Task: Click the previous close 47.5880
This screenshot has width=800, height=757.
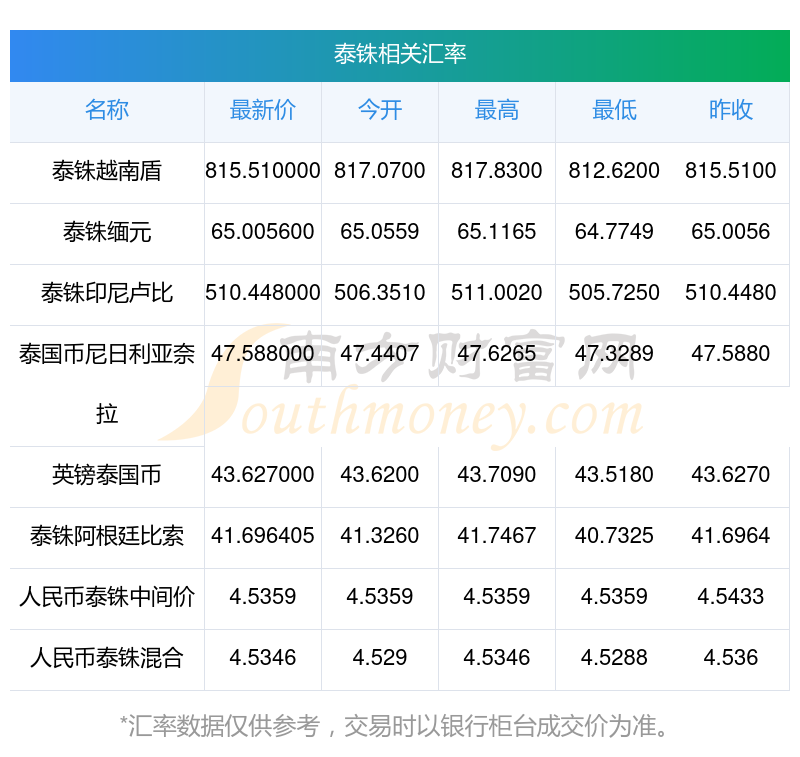Action: point(731,354)
